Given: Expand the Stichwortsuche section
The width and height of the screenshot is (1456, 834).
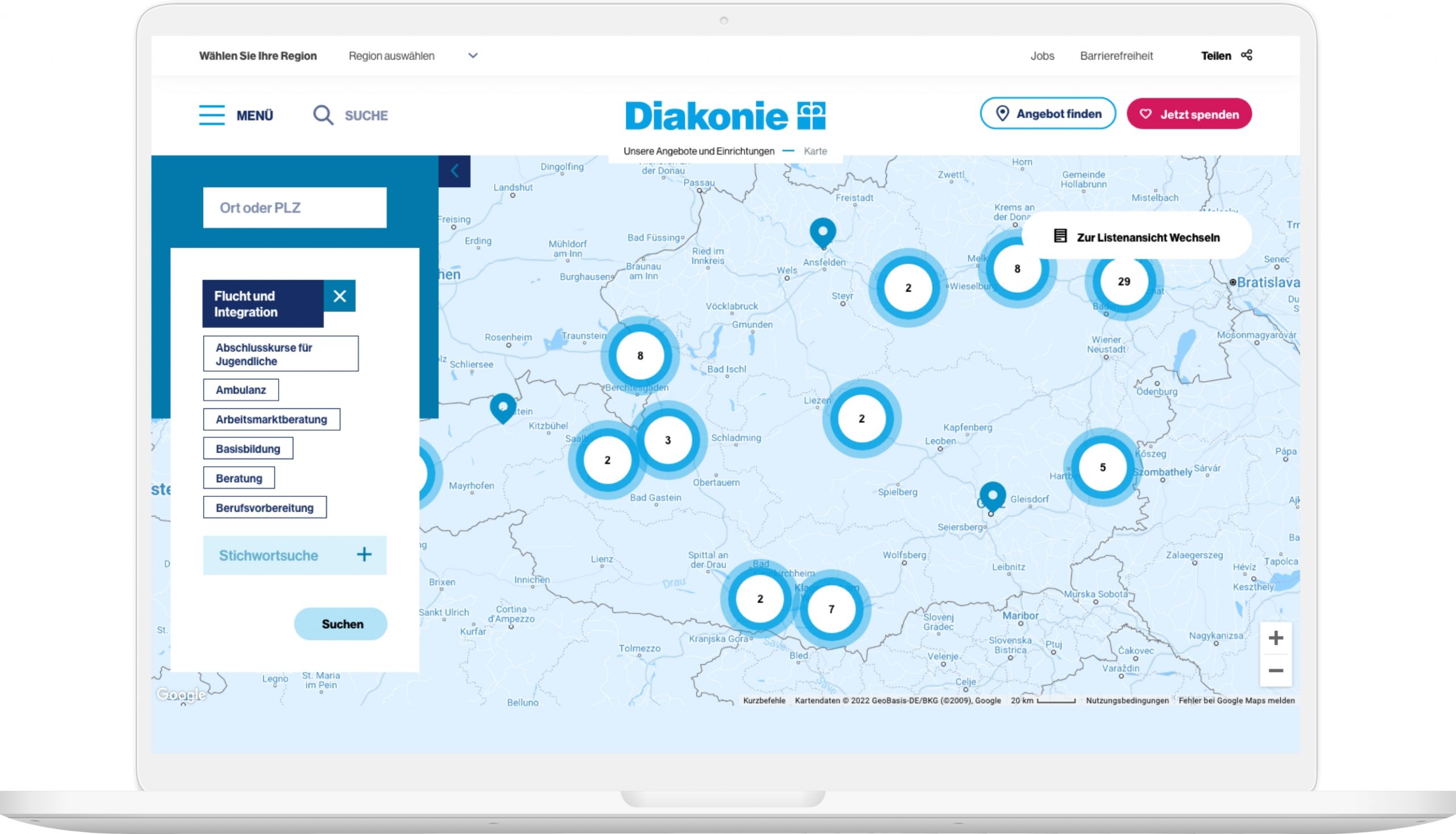Looking at the screenshot, I should [295, 555].
